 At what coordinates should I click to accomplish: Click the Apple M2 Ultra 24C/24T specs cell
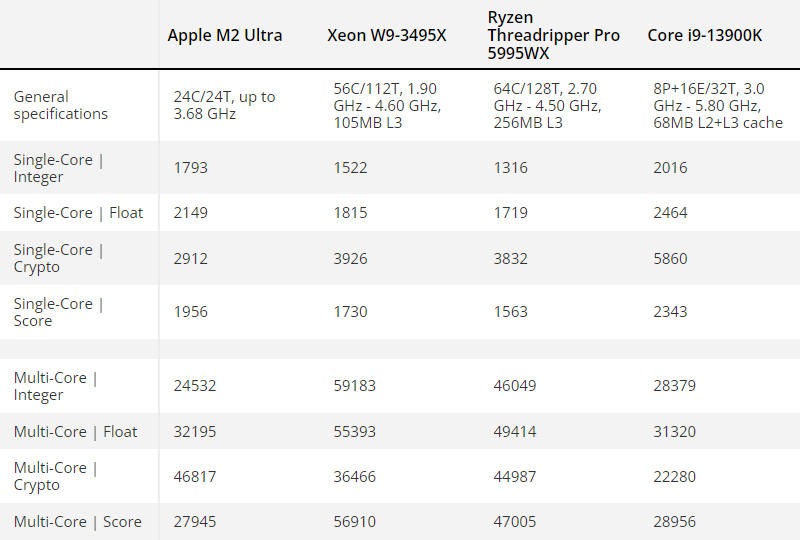click(x=224, y=105)
